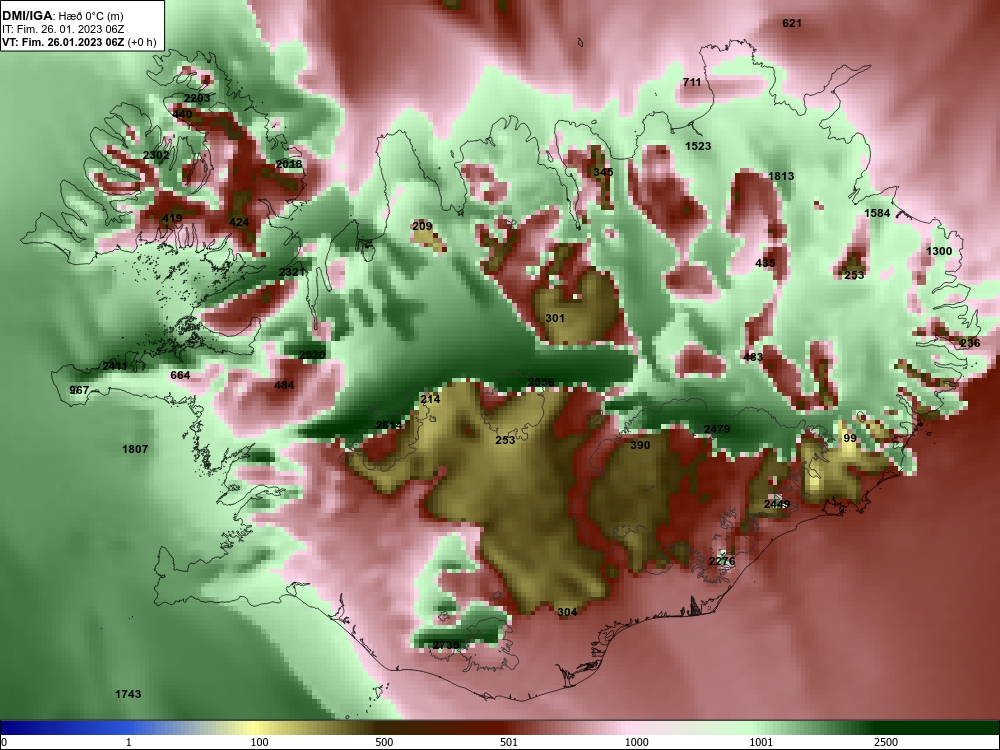Click the 1001 label on the color scale
Image resolution: width=1000 pixels, height=750 pixels.
tap(761, 742)
